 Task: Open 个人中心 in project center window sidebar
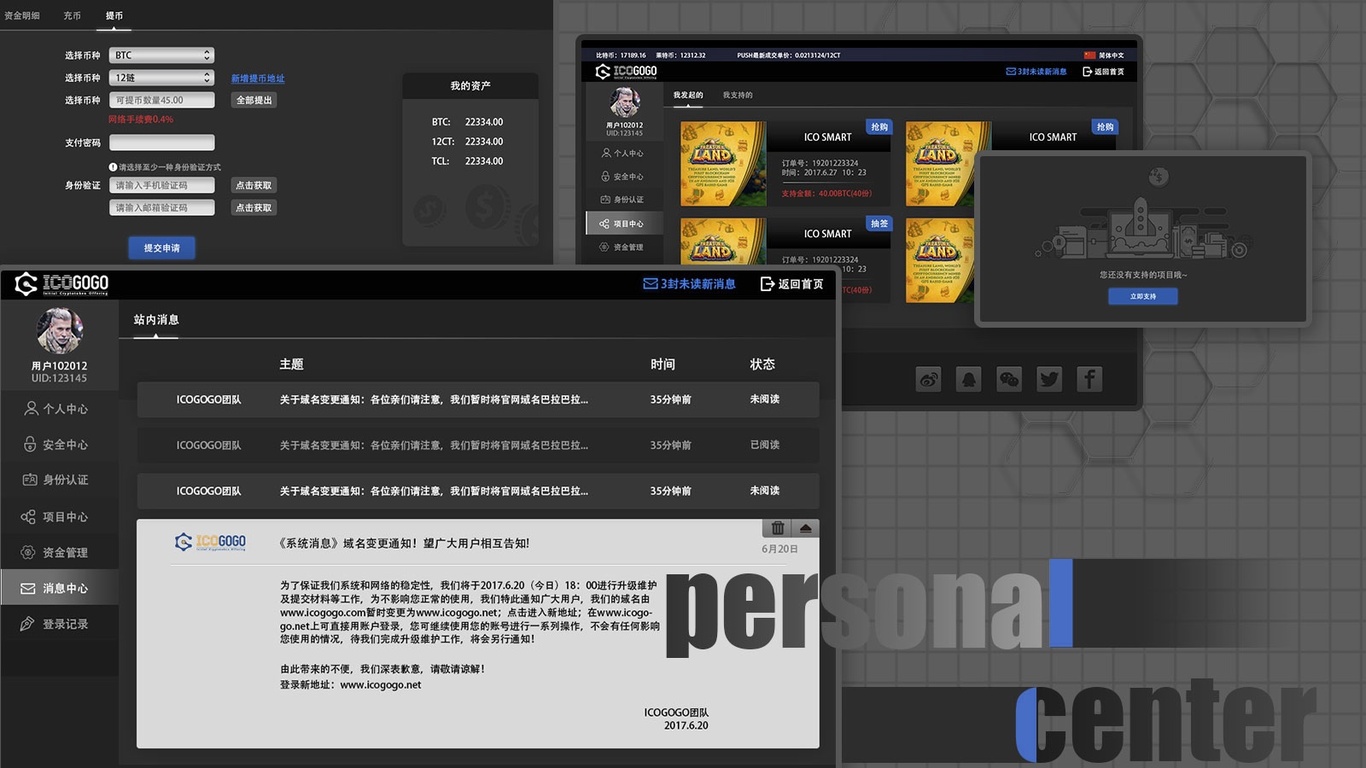pos(622,153)
